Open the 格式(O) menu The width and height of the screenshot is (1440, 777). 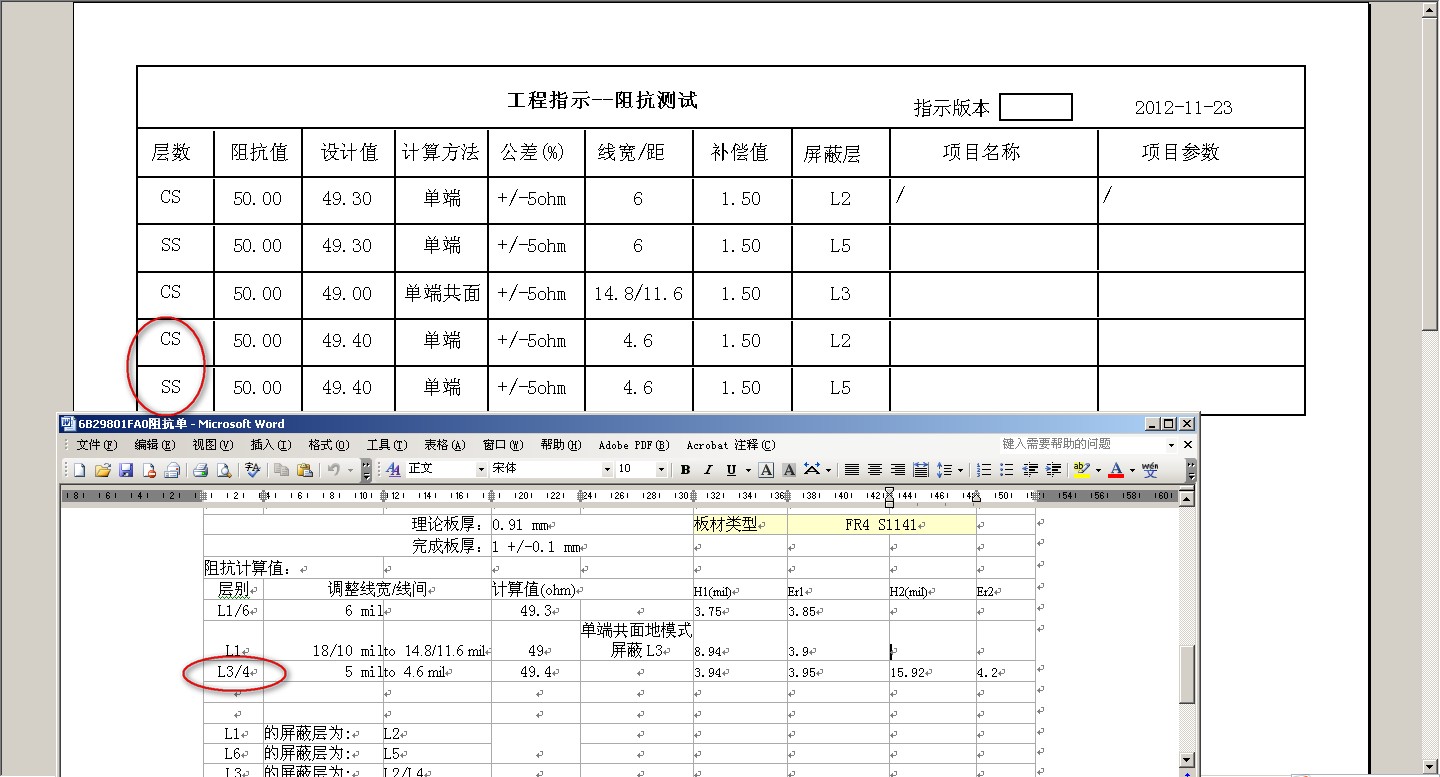point(329,445)
